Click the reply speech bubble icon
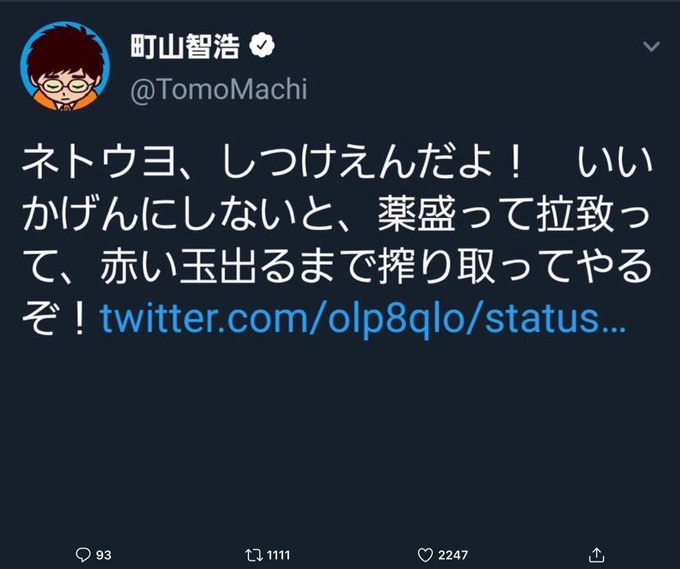 coord(83,554)
